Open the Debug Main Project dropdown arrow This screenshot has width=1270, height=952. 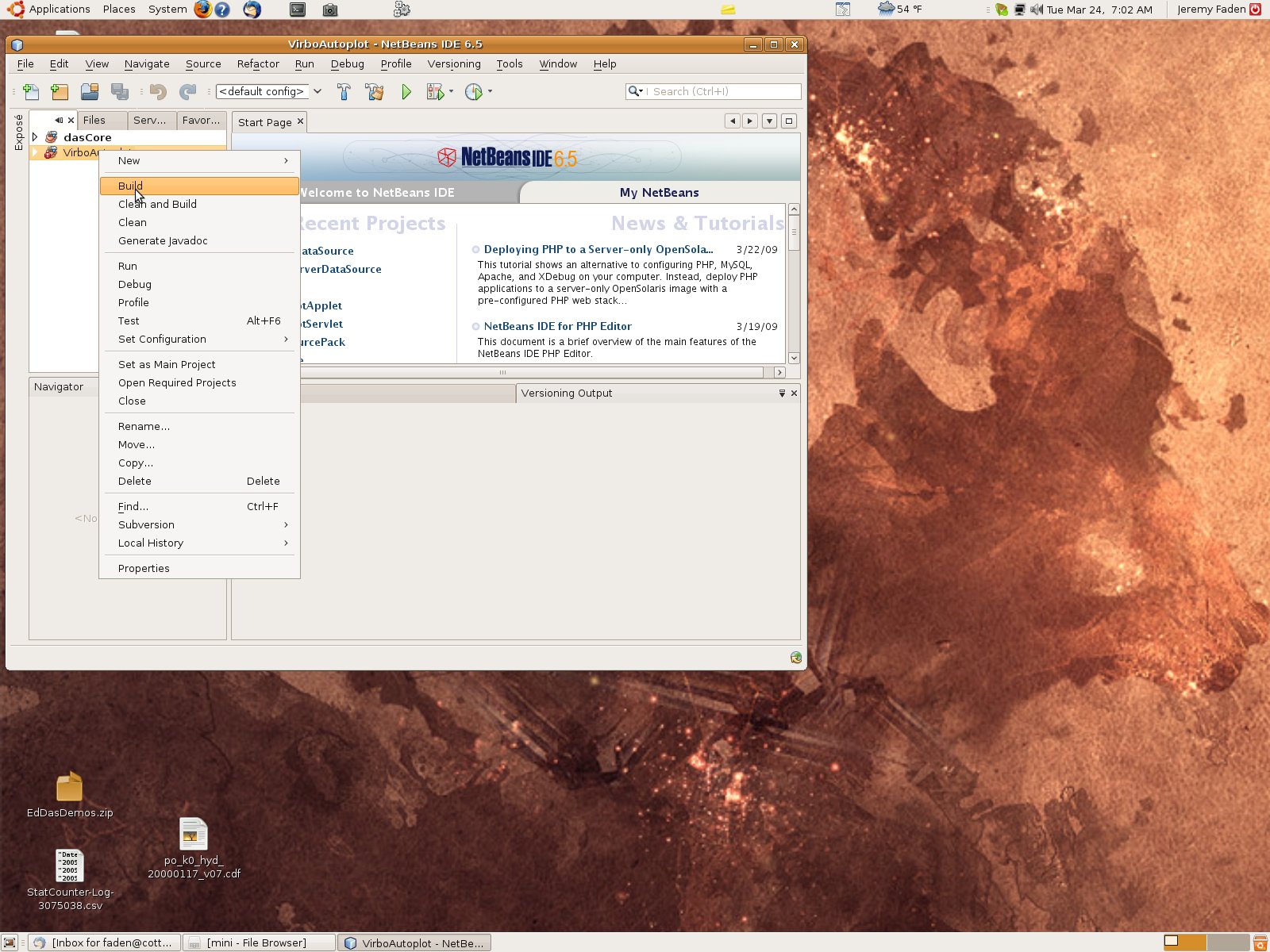click(451, 92)
